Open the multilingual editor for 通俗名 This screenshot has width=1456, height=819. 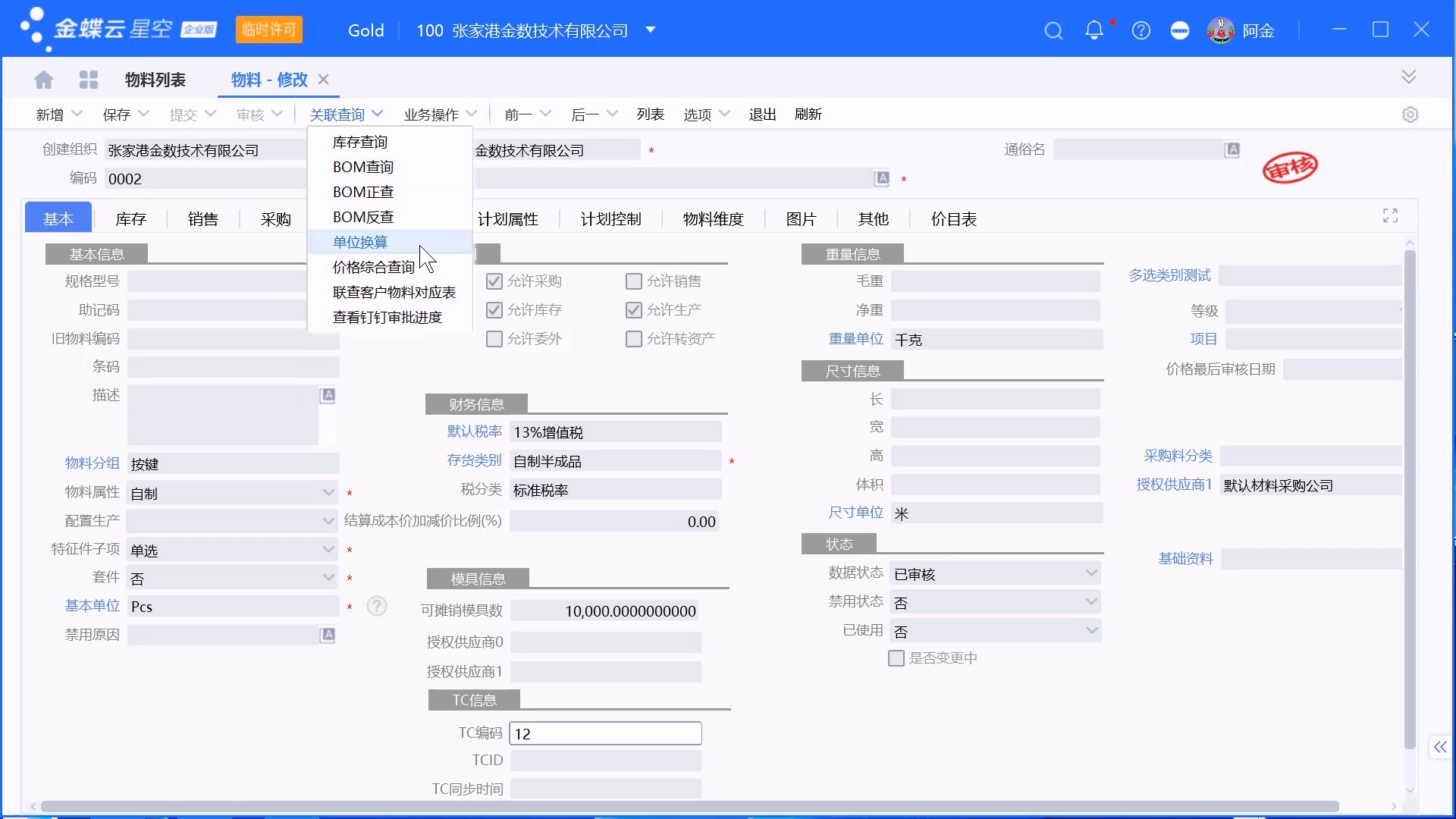[x=1232, y=149]
